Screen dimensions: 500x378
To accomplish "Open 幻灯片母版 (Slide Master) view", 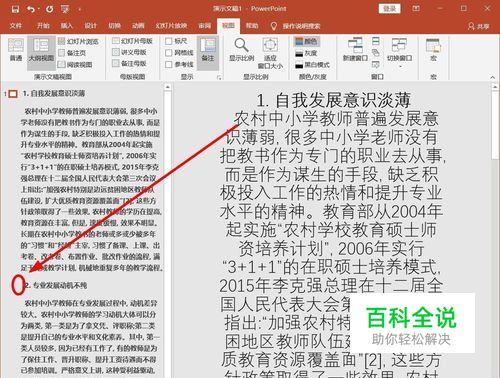I will [x=133, y=41].
